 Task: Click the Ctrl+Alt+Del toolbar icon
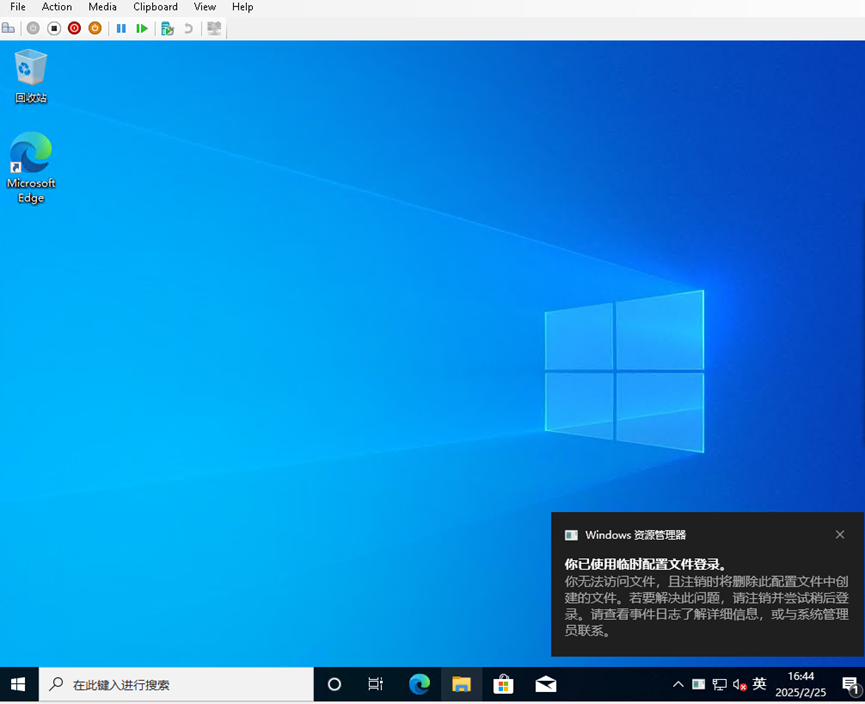8,28
